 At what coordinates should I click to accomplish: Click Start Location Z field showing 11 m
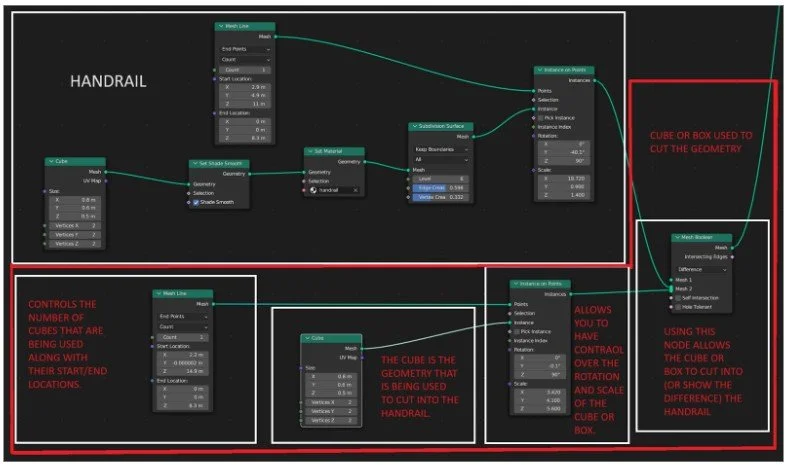[x=245, y=104]
